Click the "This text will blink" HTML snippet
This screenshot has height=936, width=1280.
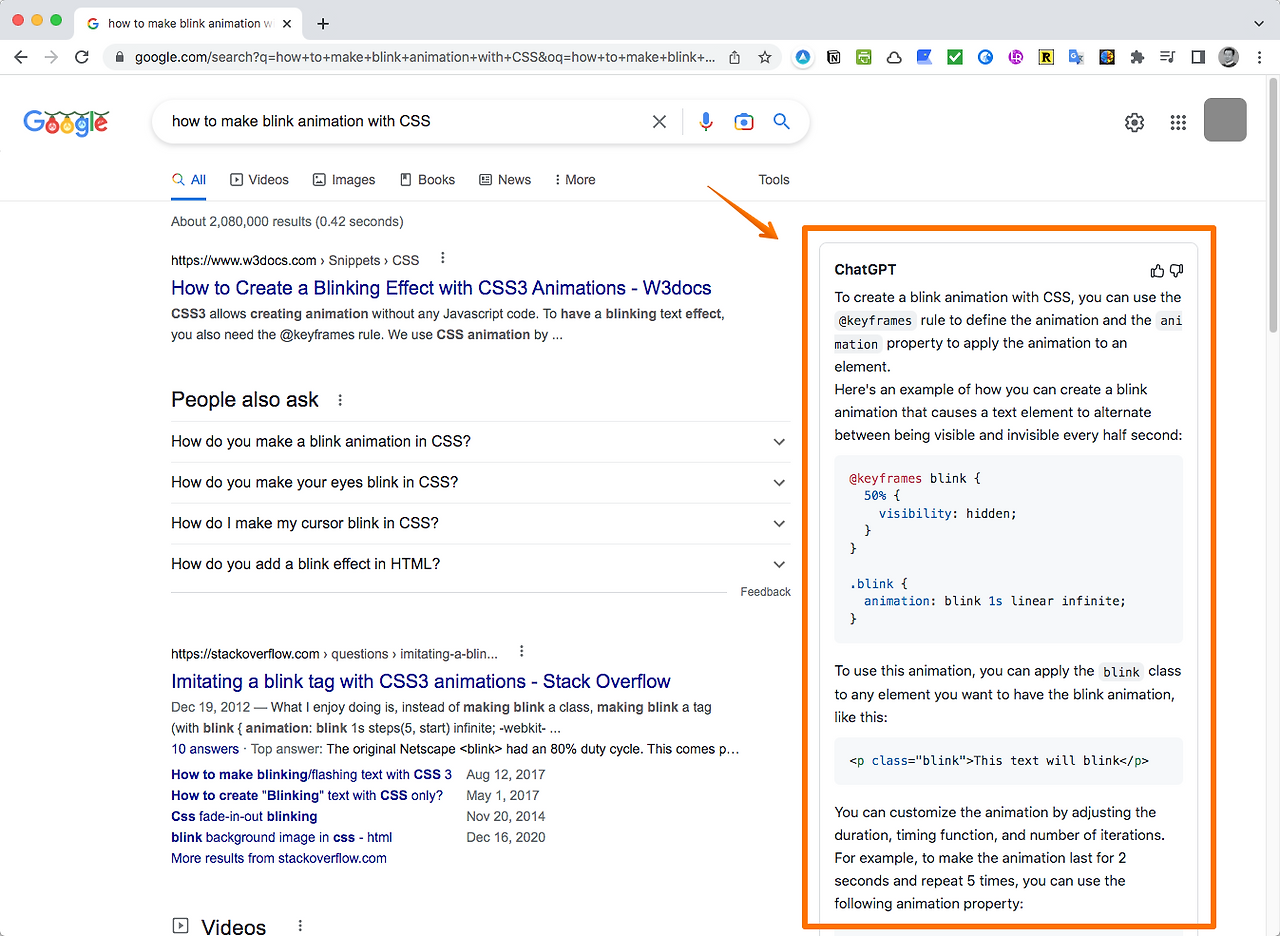point(1009,761)
